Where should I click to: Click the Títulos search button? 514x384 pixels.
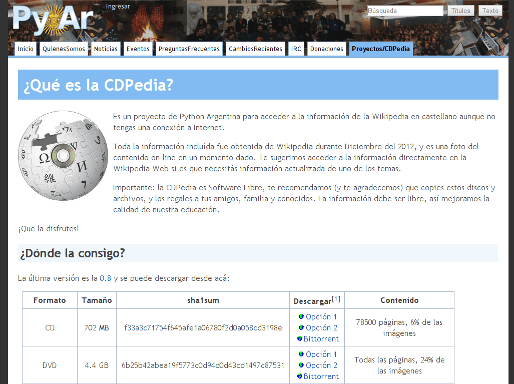461,11
